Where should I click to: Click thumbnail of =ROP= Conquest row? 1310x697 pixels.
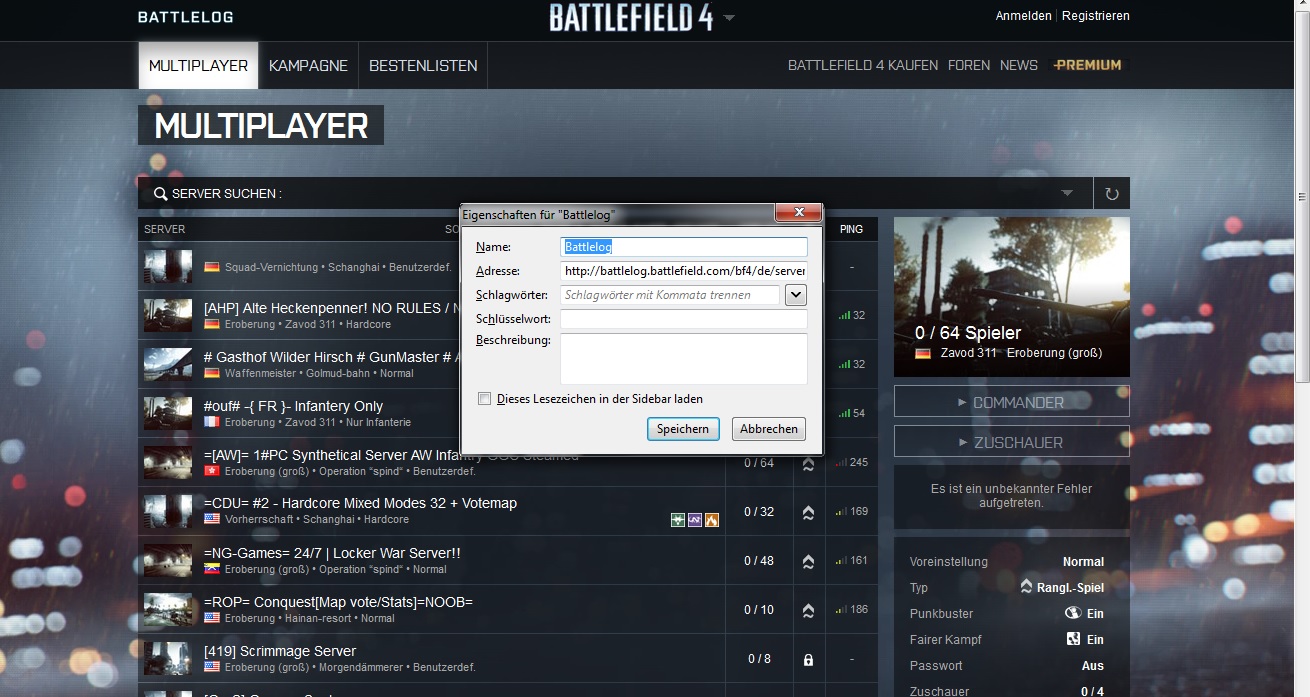click(168, 610)
